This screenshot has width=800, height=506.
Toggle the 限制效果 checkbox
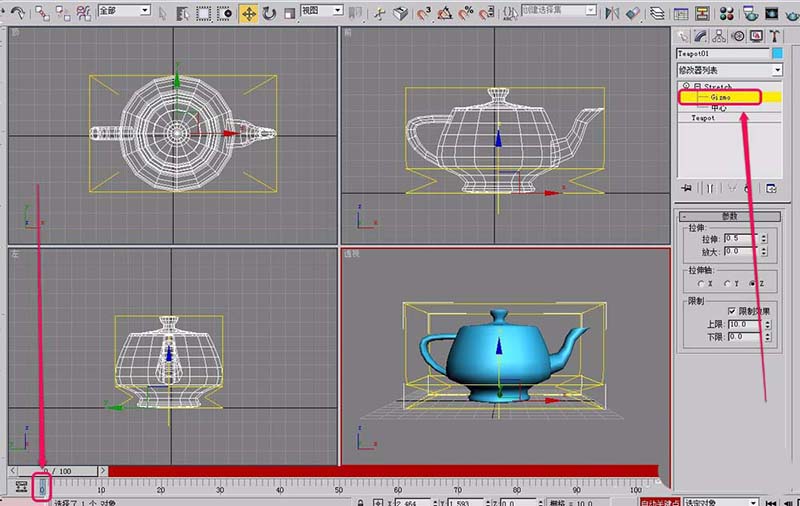pyautogui.click(x=732, y=311)
